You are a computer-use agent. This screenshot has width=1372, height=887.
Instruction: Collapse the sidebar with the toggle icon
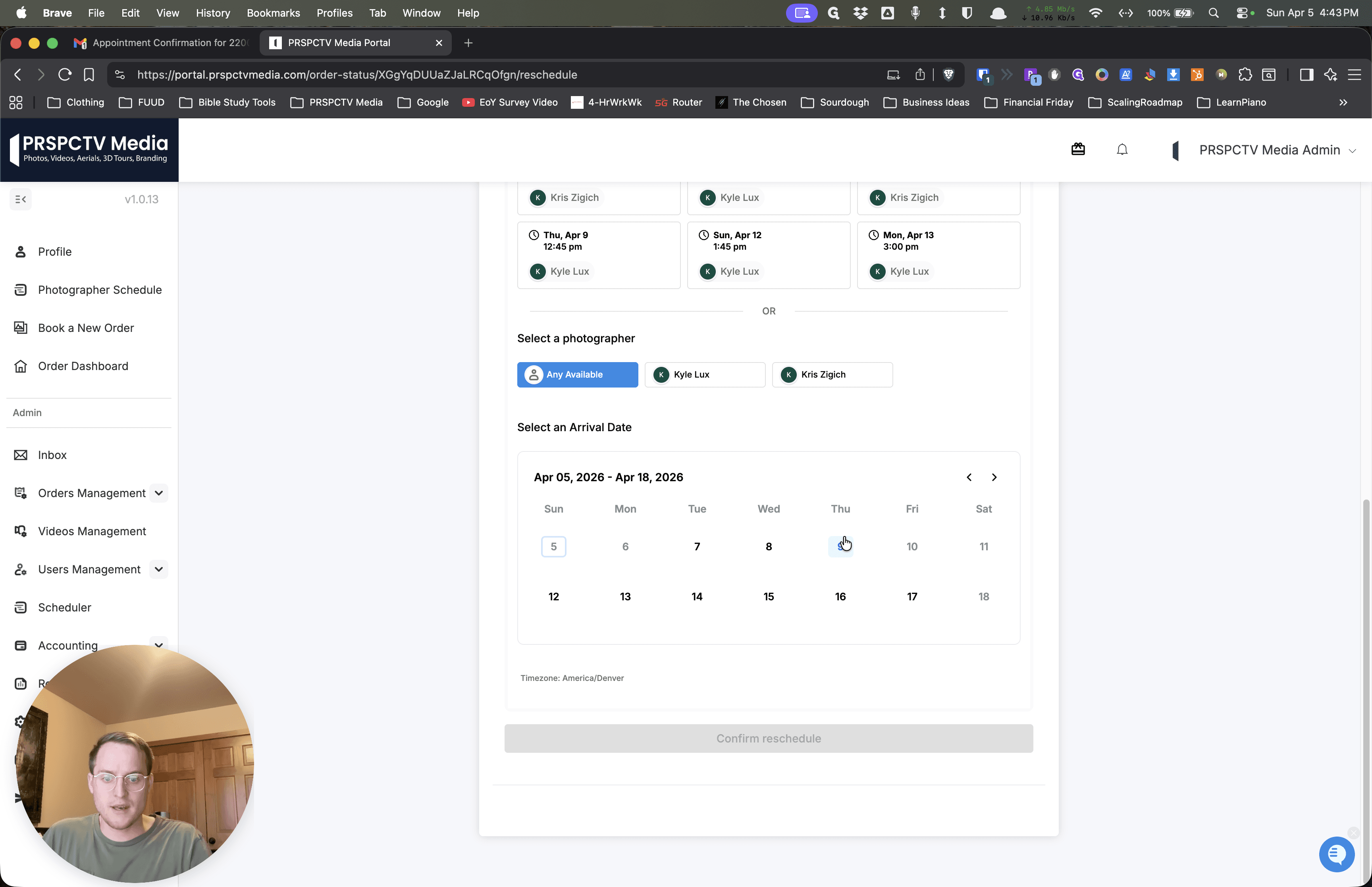[x=21, y=199]
